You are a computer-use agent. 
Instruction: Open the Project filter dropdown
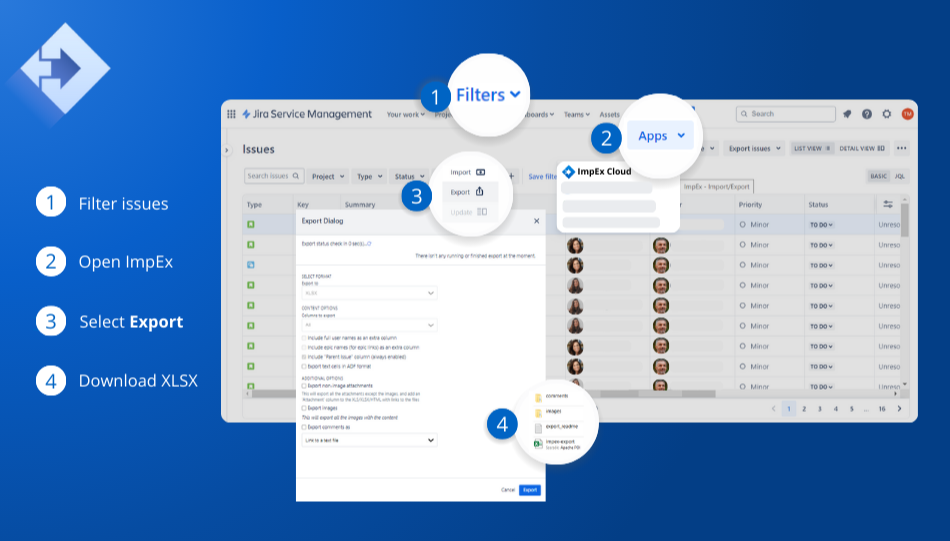click(x=328, y=176)
